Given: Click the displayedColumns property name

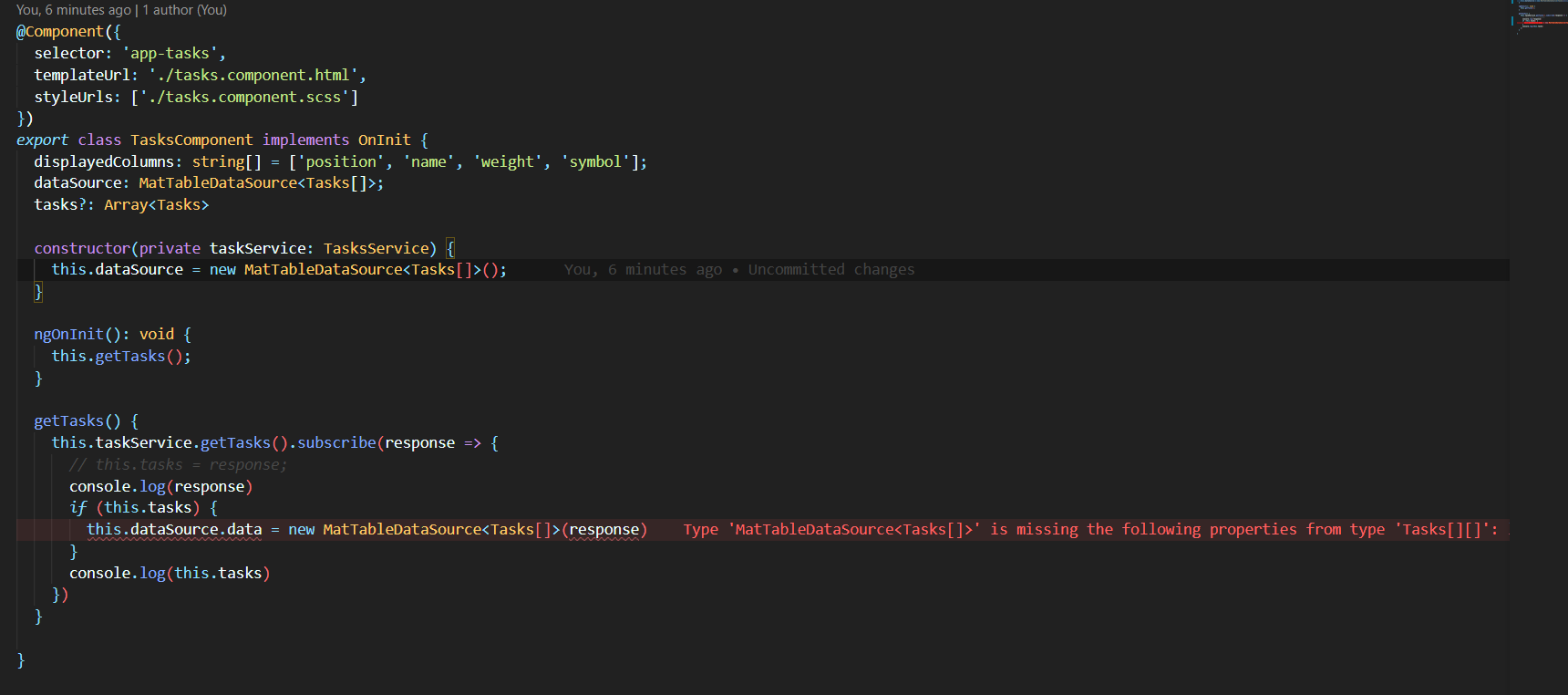Looking at the screenshot, I should [x=104, y=161].
